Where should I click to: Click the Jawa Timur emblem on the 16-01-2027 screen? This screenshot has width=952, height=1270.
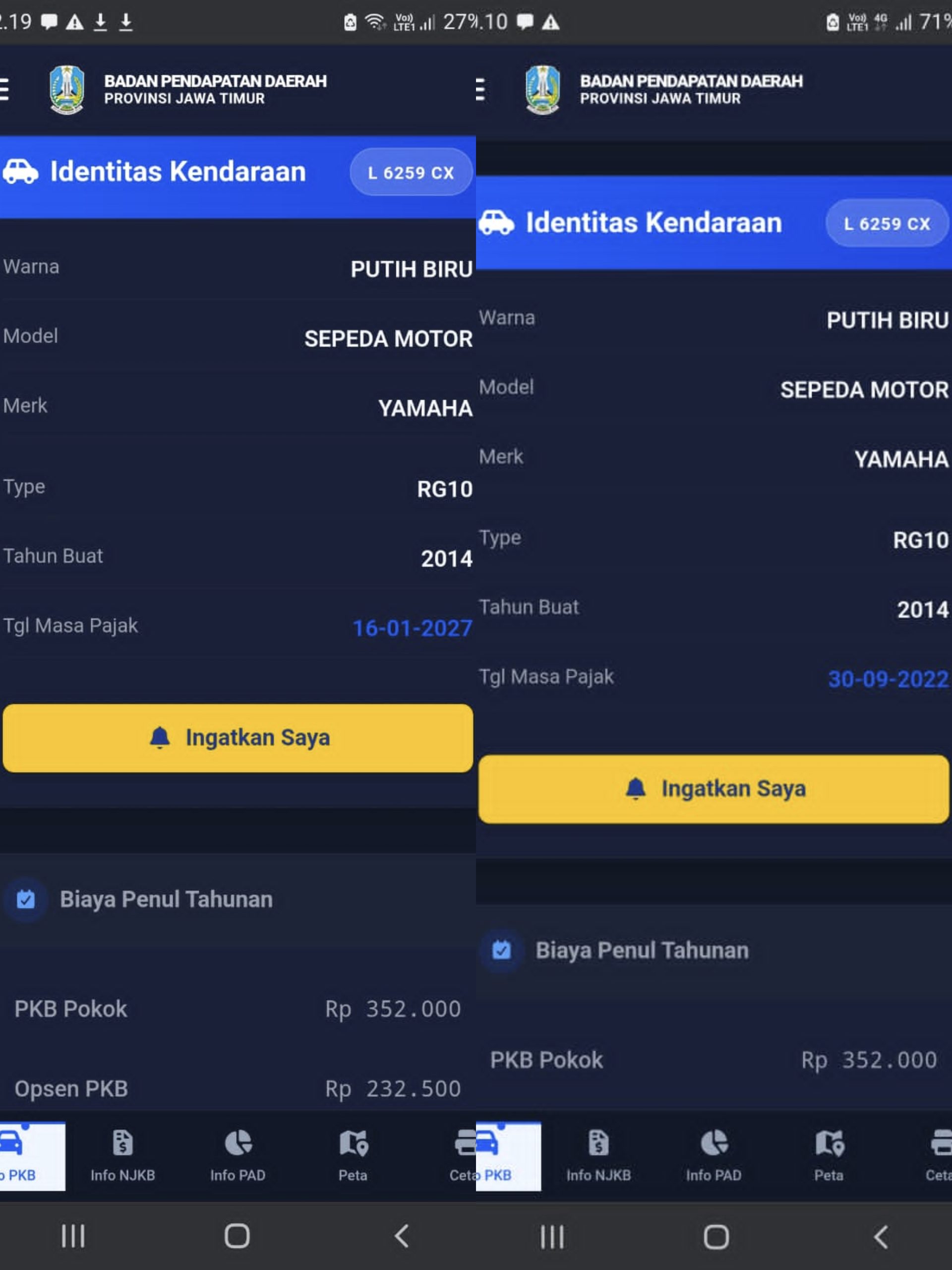pyautogui.click(x=66, y=90)
